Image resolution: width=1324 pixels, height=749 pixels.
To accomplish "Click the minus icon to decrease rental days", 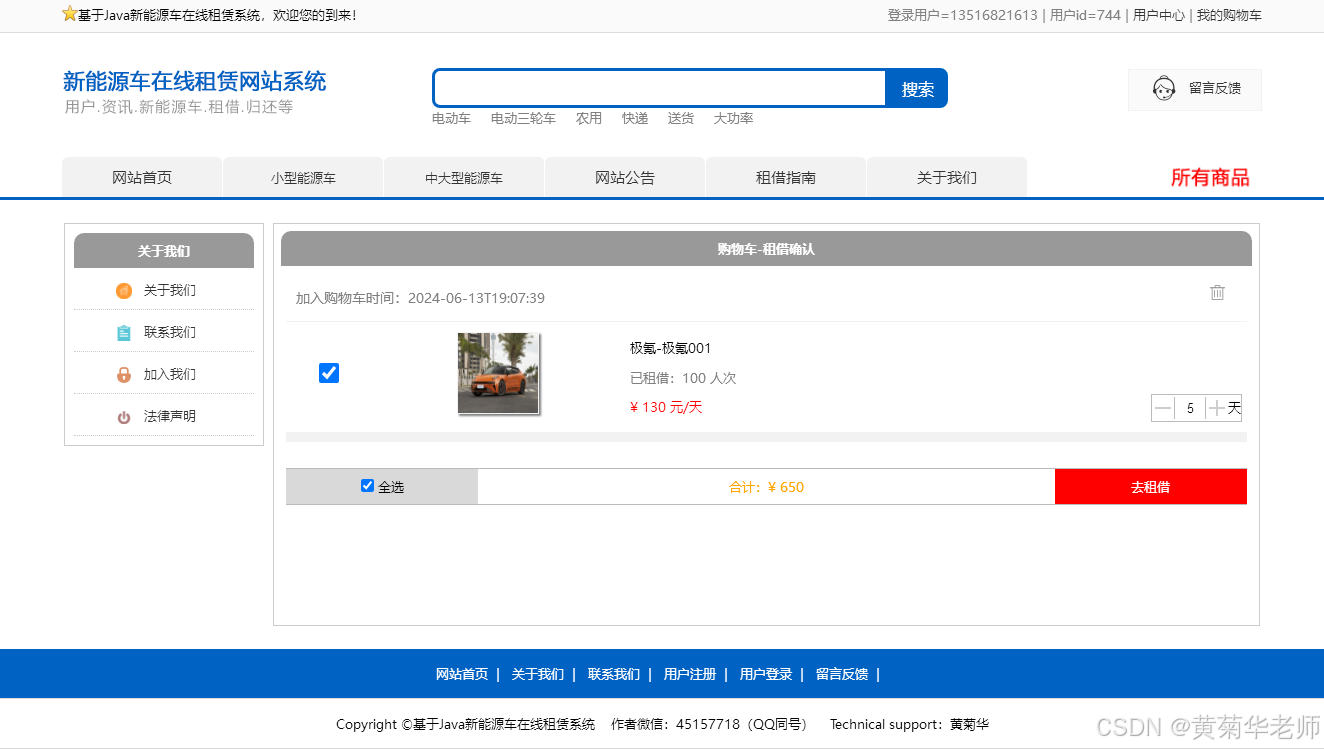I will [1163, 407].
